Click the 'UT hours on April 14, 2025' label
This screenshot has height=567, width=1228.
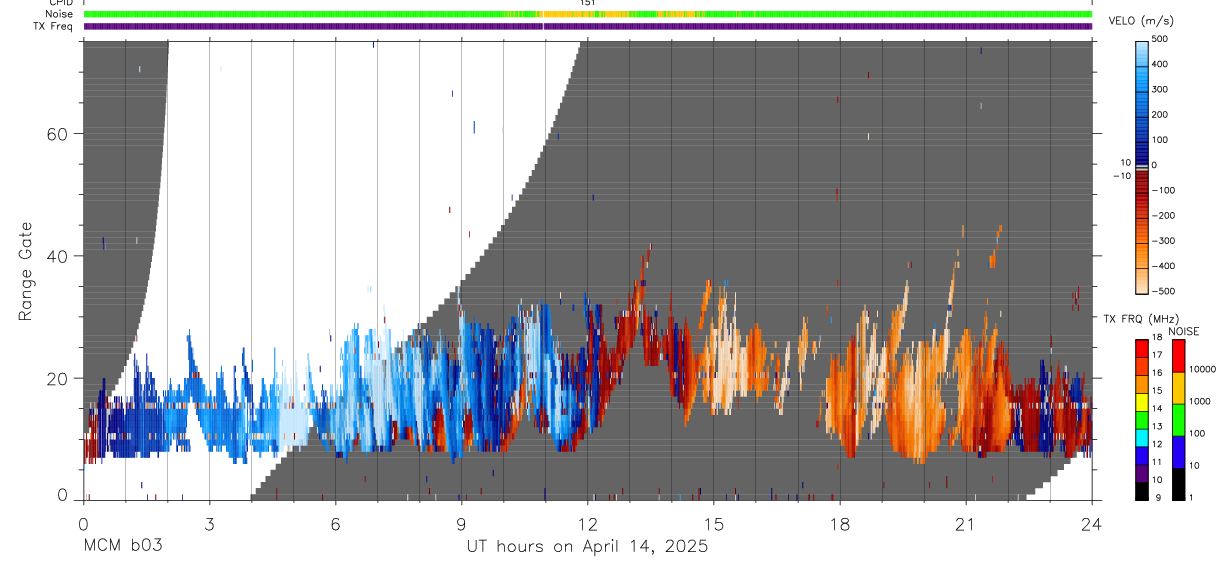coord(587,547)
